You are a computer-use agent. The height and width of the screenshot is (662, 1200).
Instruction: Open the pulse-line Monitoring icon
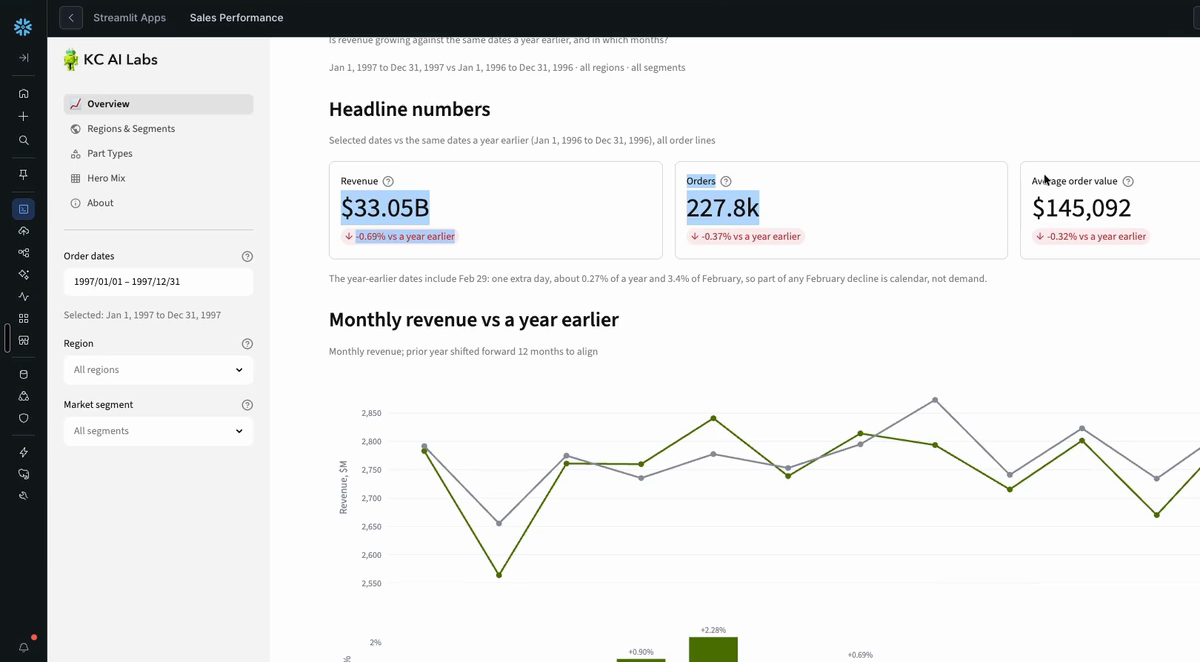click(x=23, y=297)
